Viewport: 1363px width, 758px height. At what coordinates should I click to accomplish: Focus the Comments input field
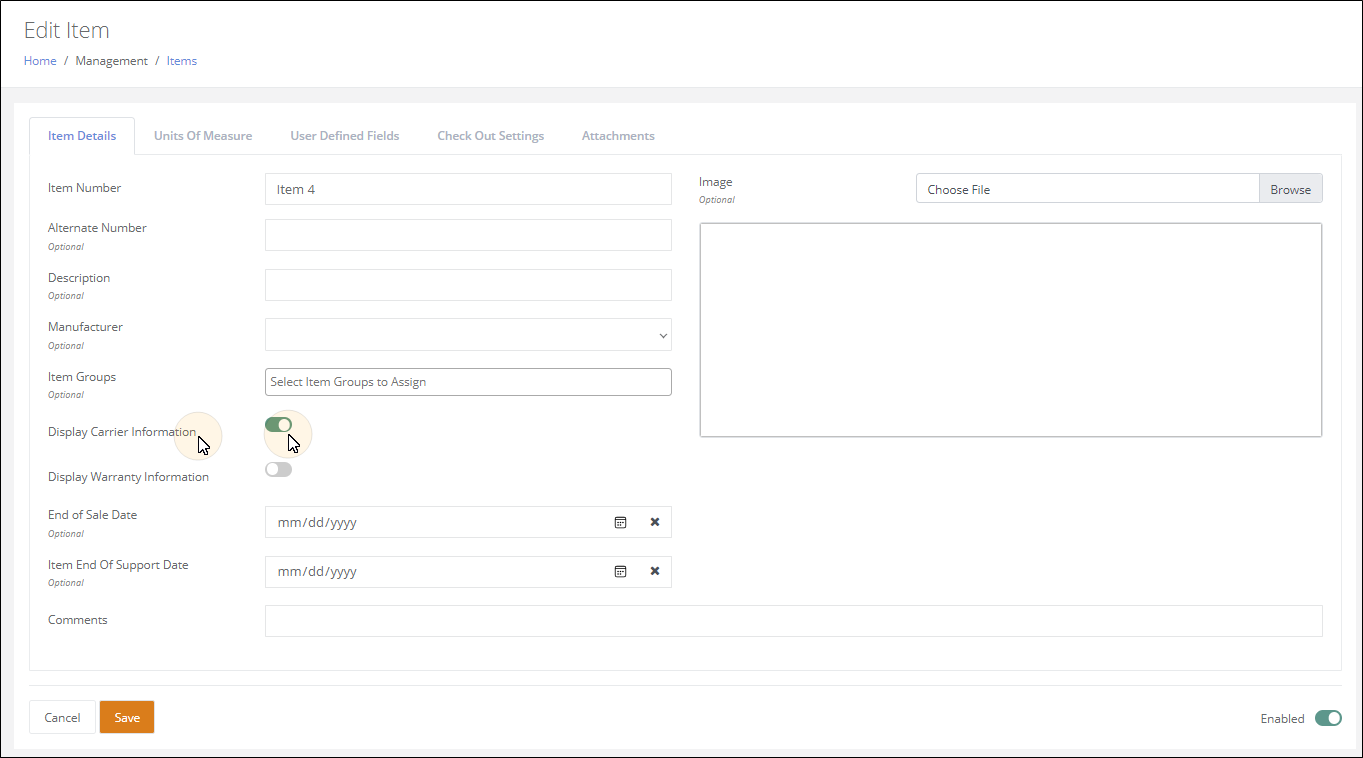click(793, 621)
